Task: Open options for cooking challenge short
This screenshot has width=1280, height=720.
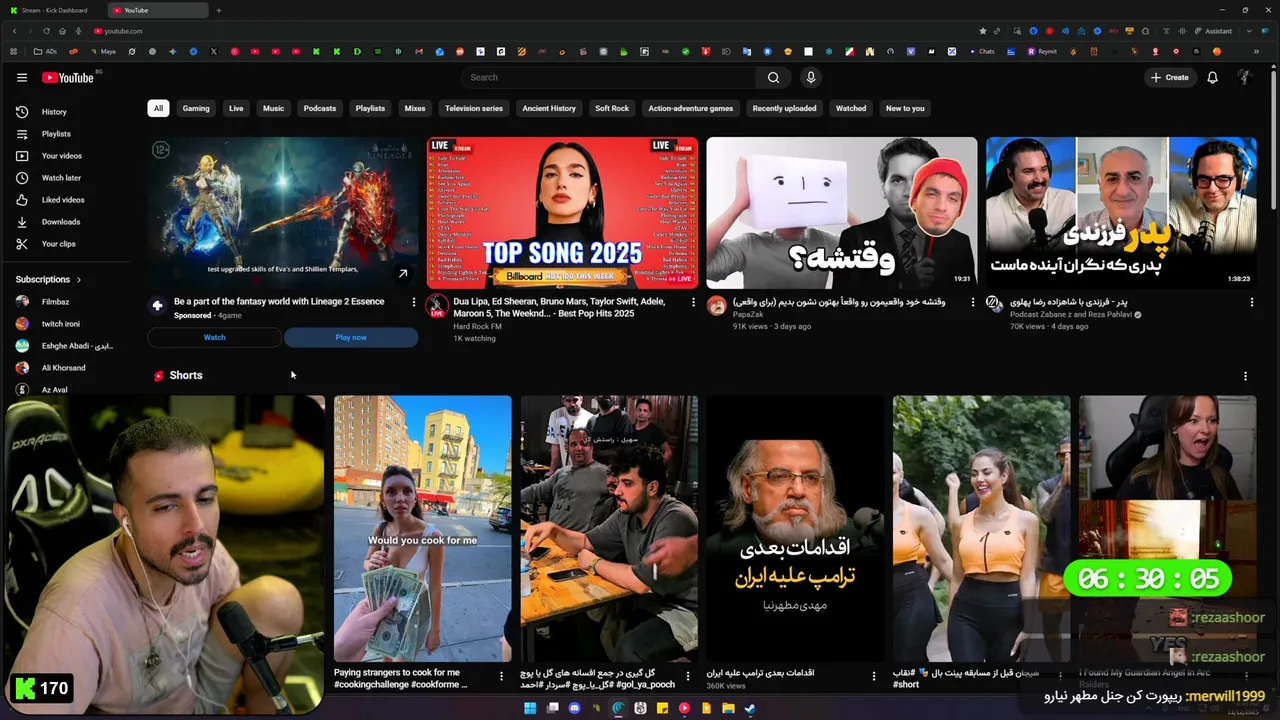Action: 501,677
